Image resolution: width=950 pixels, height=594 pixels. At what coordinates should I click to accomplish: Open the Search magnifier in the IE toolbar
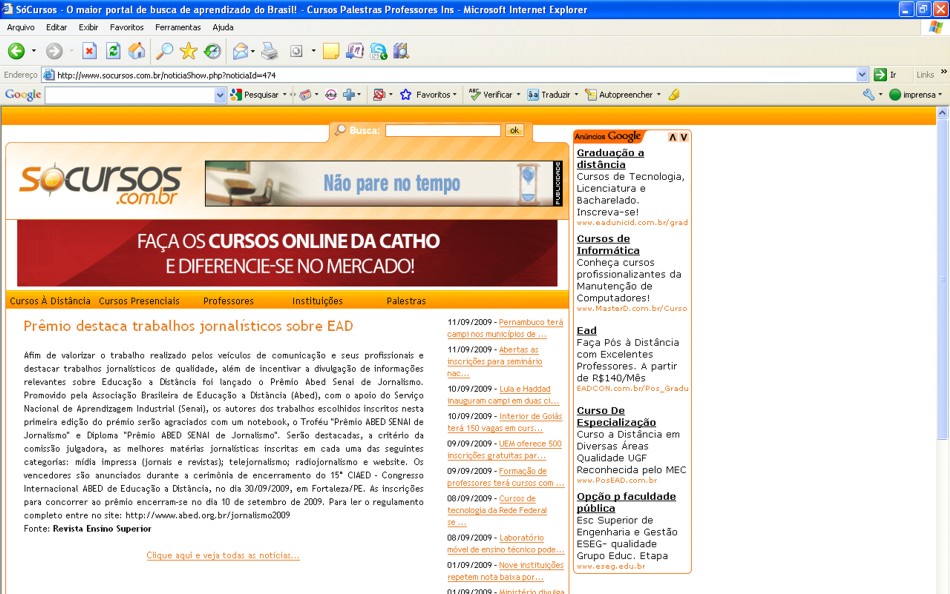tap(164, 51)
